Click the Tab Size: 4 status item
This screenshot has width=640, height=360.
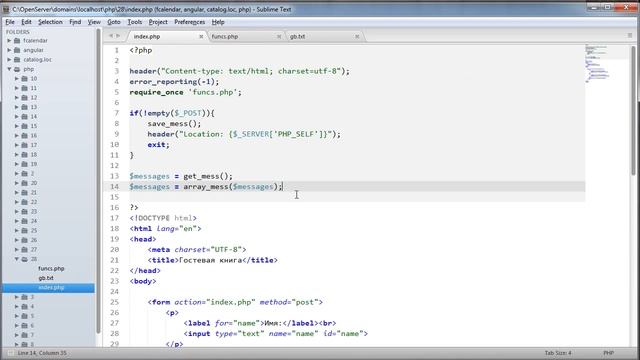pyautogui.click(x=558, y=353)
